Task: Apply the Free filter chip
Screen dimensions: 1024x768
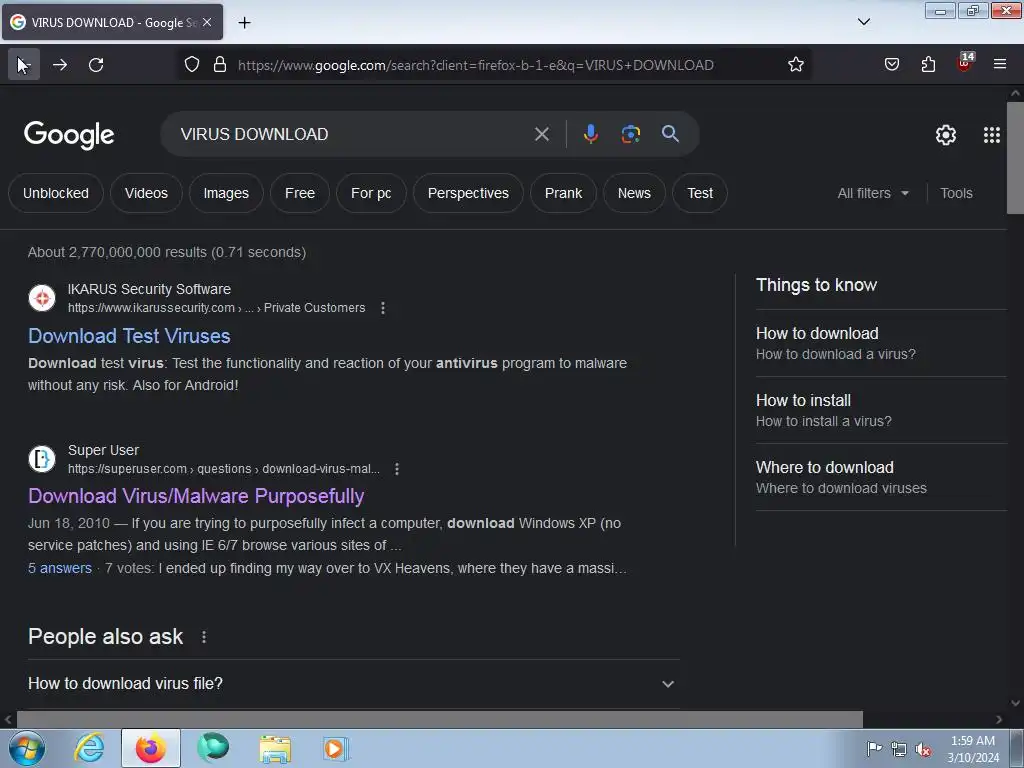Action: coord(300,193)
